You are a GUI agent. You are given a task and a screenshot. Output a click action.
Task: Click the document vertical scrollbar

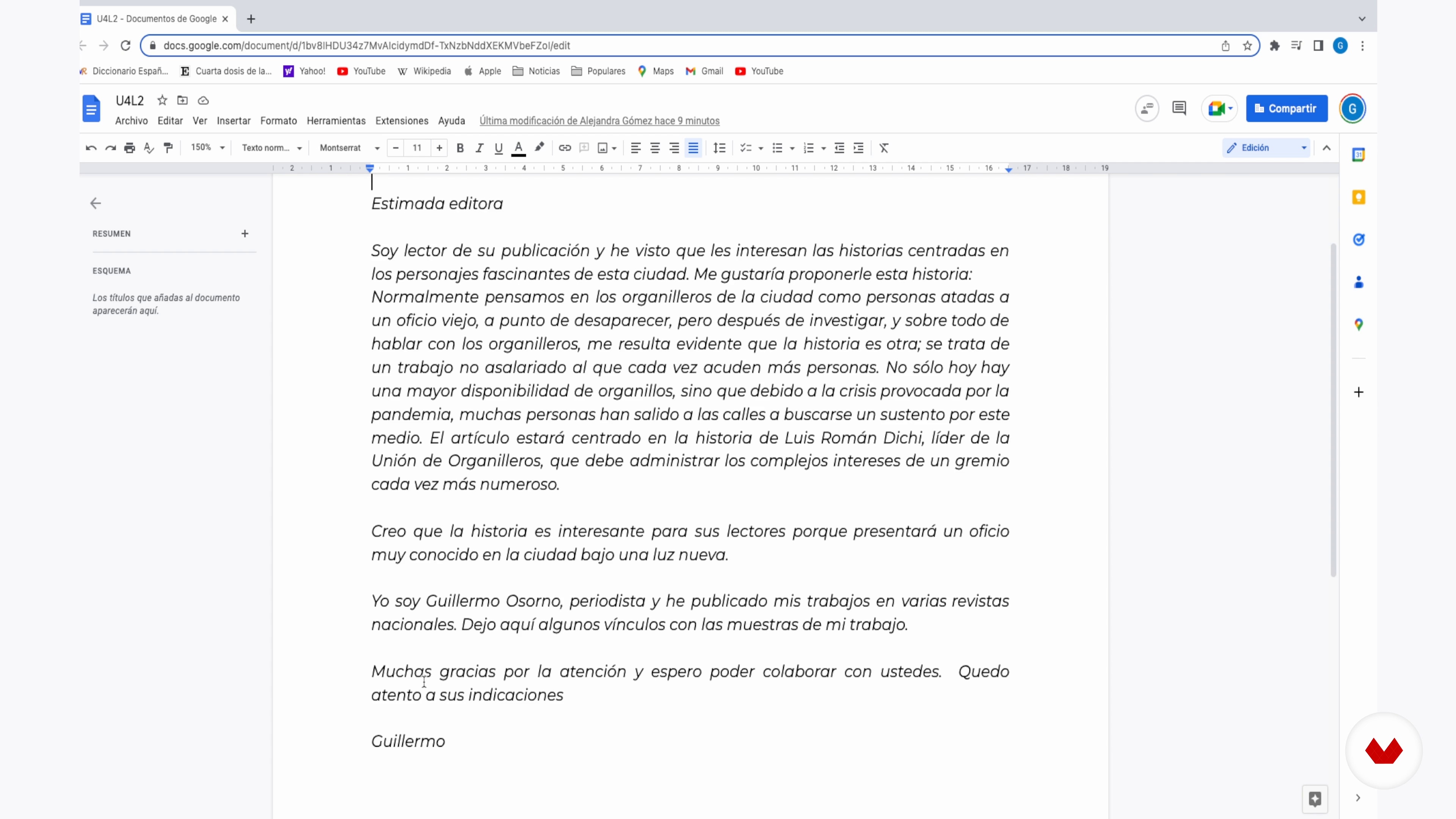pos(1334,410)
